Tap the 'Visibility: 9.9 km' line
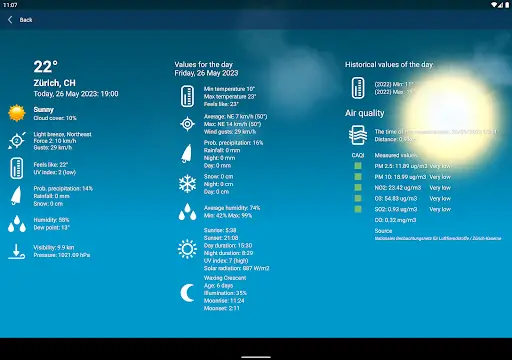This screenshot has width=512, height=360. pyautogui.click(x=54, y=247)
